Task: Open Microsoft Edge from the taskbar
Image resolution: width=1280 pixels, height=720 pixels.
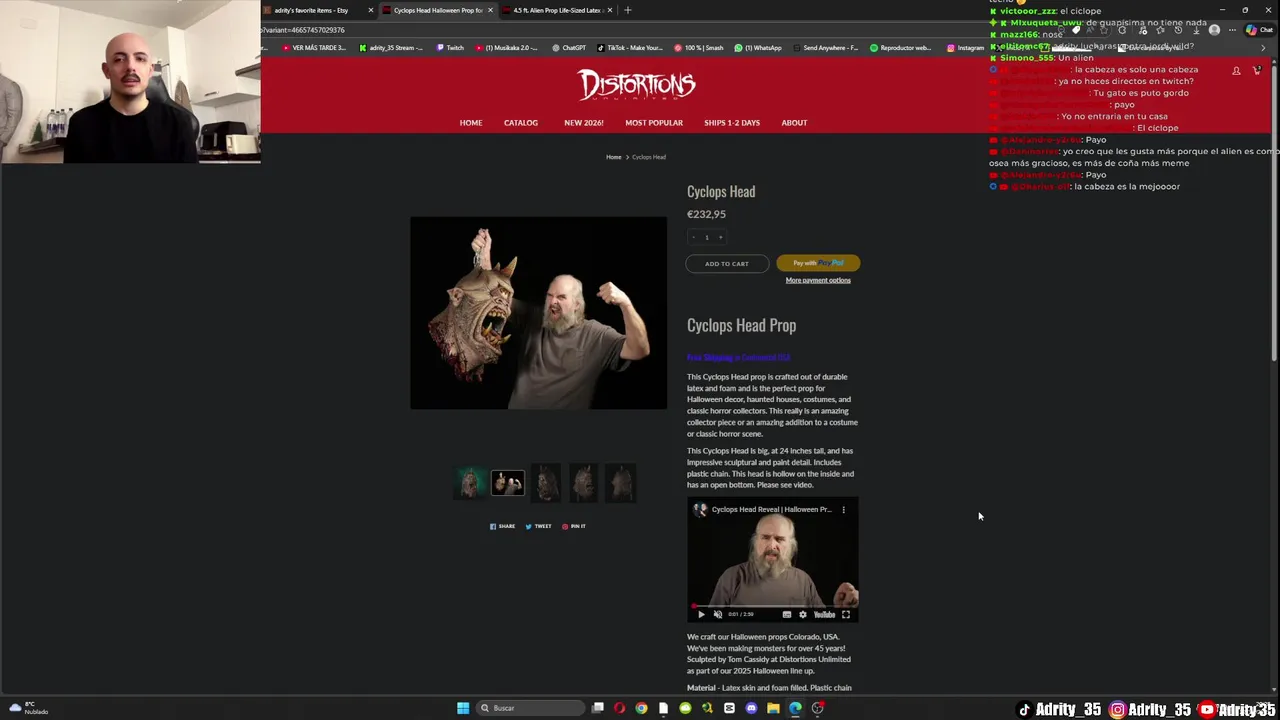Action: click(x=795, y=708)
